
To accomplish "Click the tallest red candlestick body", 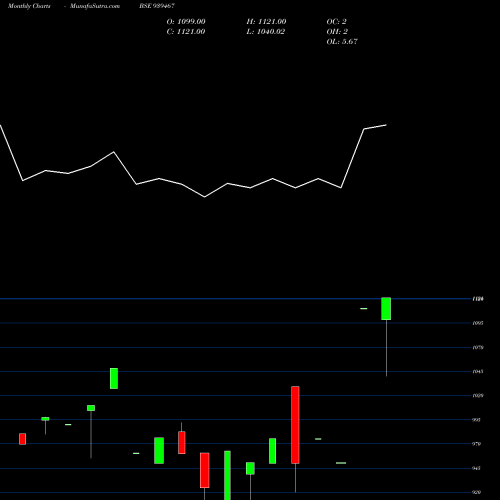I will tap(295, 425).
